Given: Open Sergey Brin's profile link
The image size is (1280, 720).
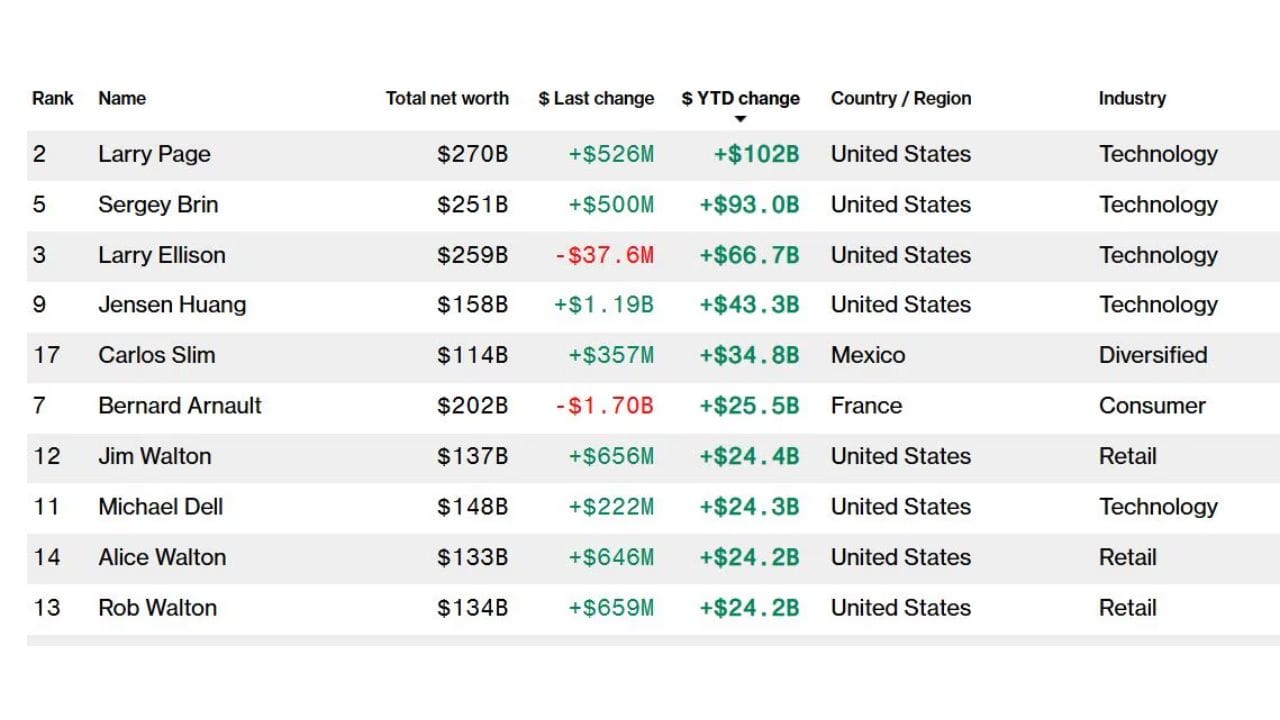Looking at the screenshot, I should (x=158, y=204).
